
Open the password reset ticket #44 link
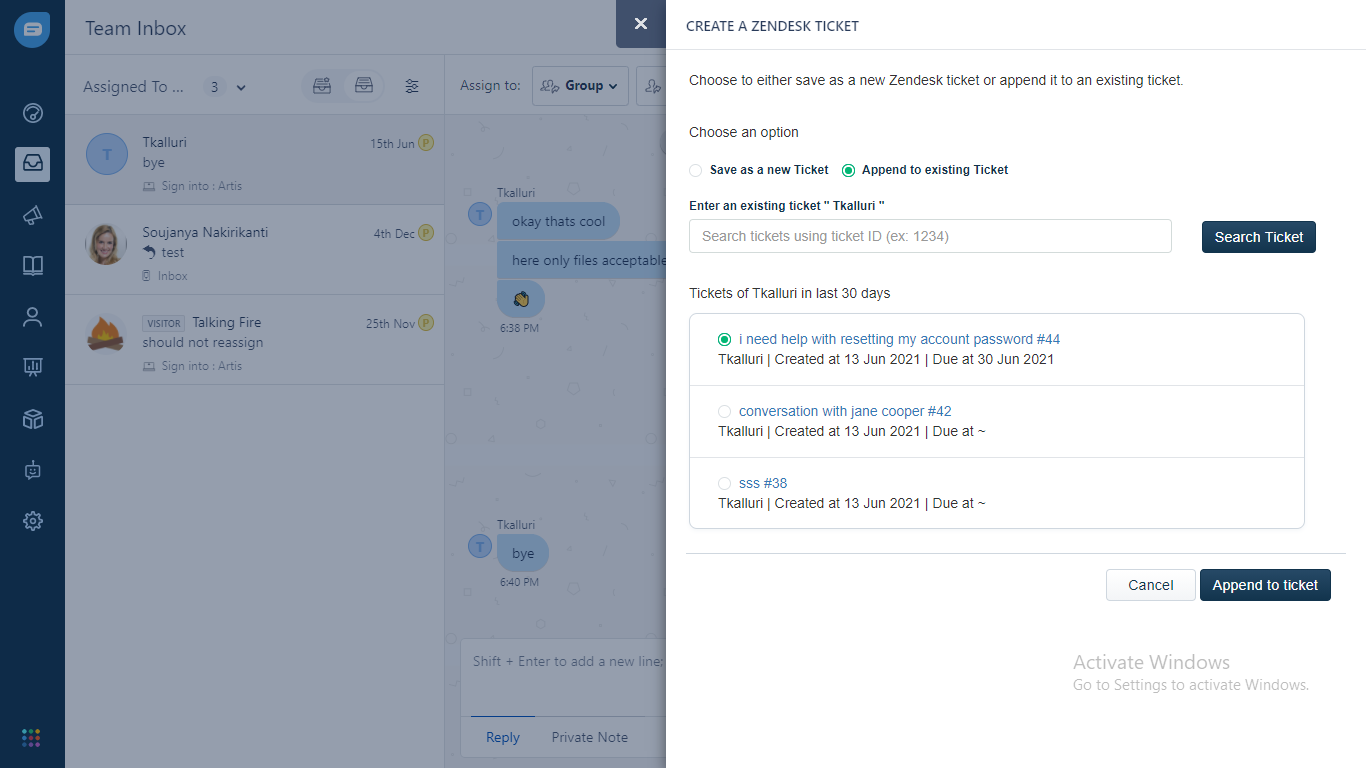pyautogui.click(x=899, y=340)
